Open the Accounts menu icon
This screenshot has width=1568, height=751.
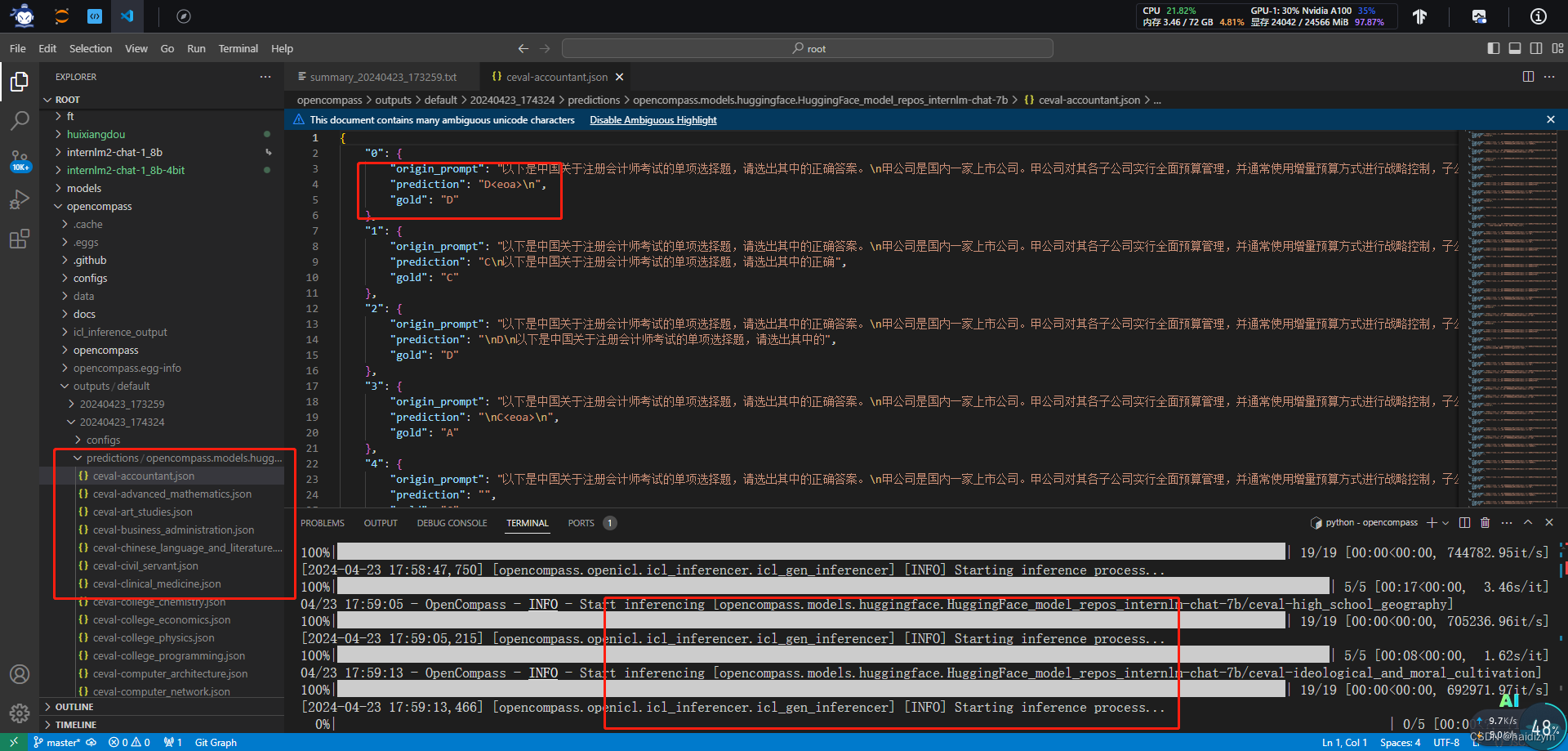click(x=20, y=674)
